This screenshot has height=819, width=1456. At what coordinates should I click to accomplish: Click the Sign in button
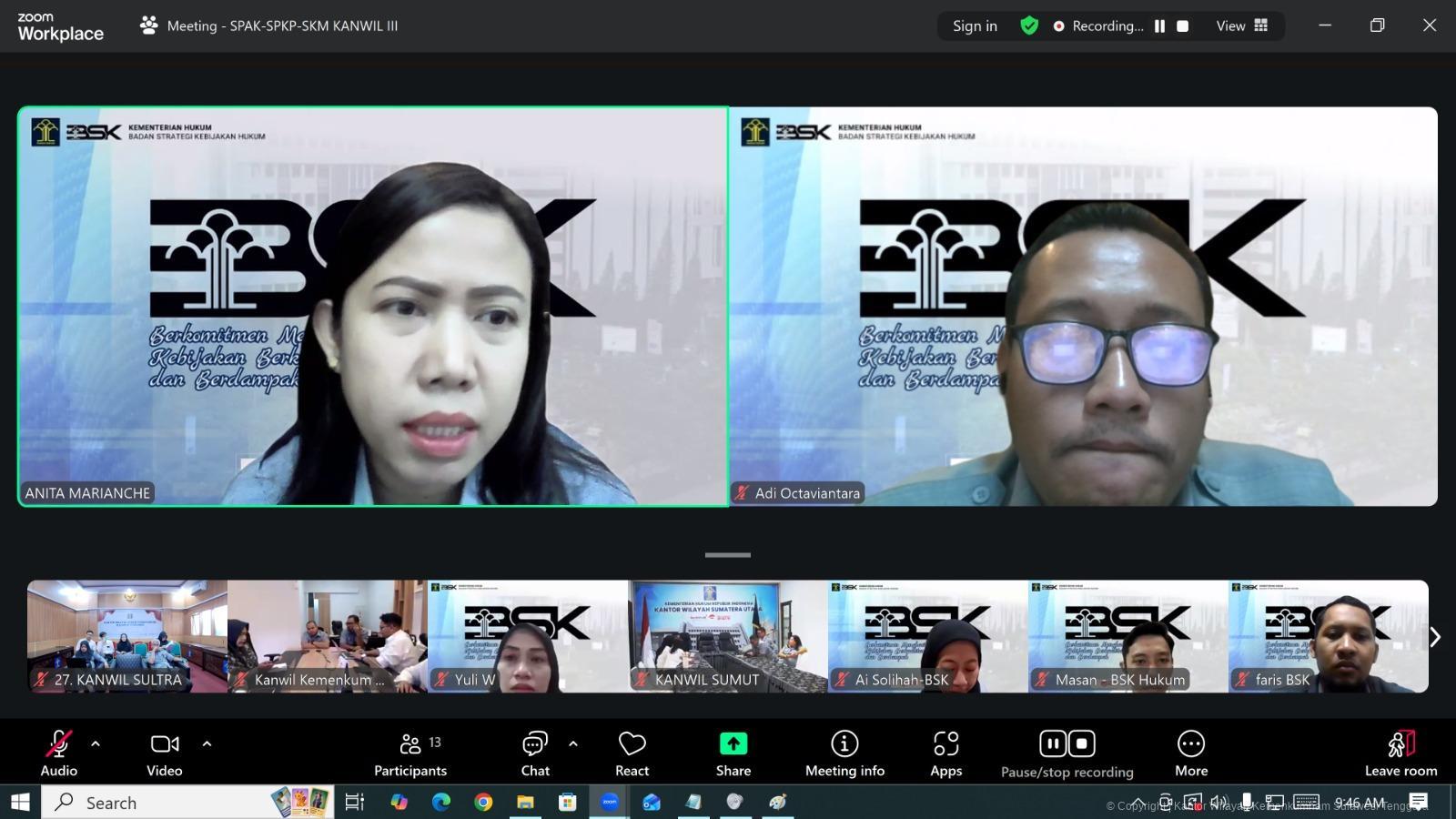pos(975,26)
